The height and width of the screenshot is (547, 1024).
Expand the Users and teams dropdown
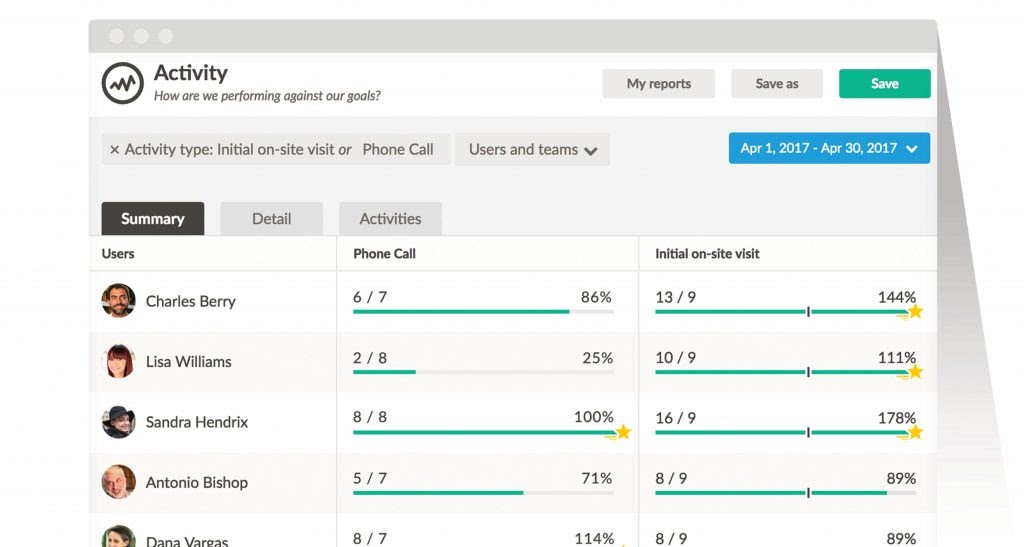pyautogui.click(x=532, y=149)
